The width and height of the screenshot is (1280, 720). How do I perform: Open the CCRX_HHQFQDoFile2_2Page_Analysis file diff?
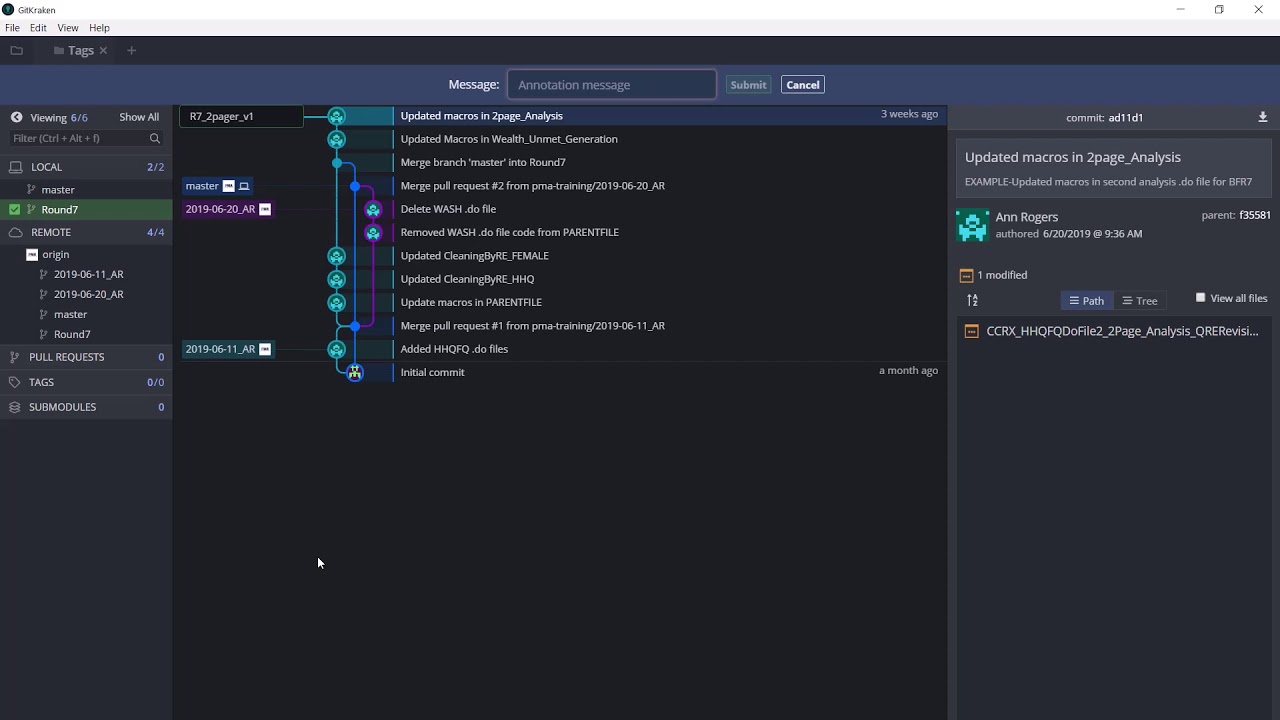pyautogui.click(x=1122, y=331)
